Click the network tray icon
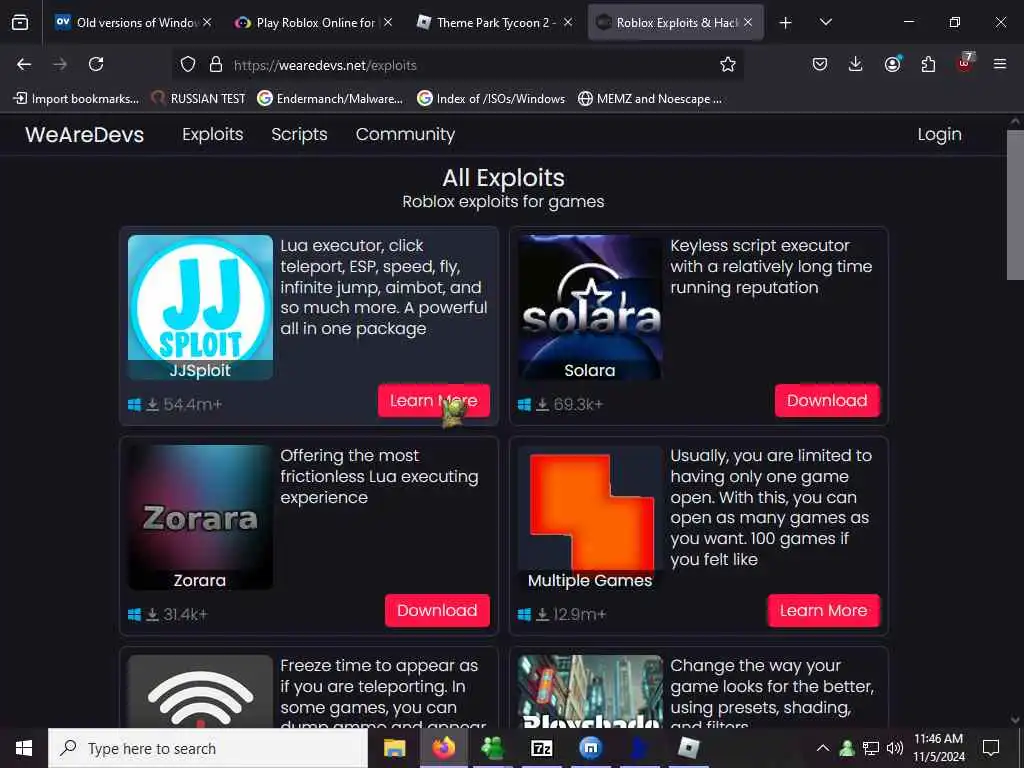This screenshot has height=768, width=1024. 871,748
